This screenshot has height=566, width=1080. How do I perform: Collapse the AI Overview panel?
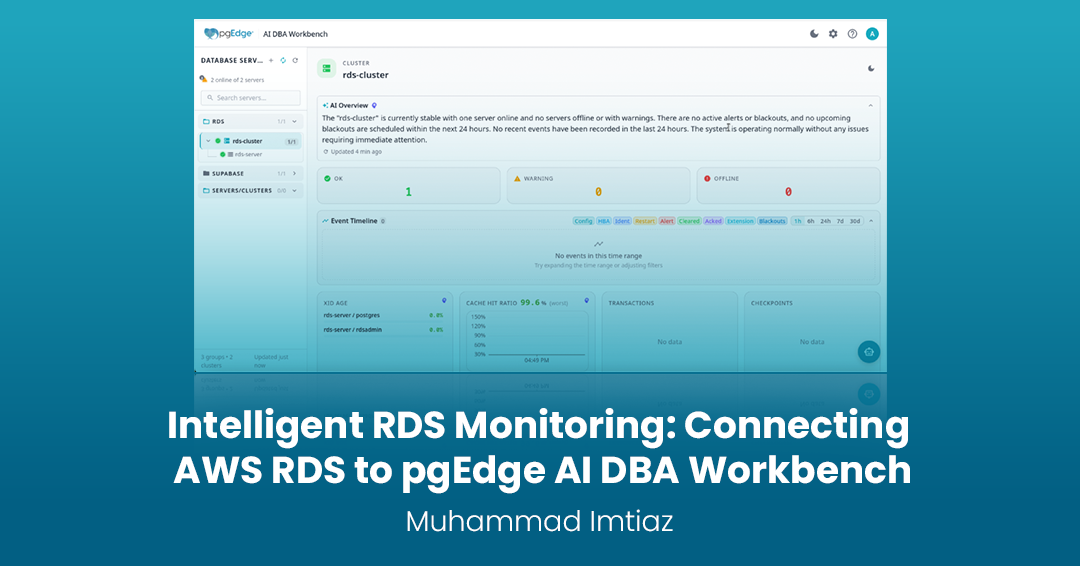pos(871,105)
